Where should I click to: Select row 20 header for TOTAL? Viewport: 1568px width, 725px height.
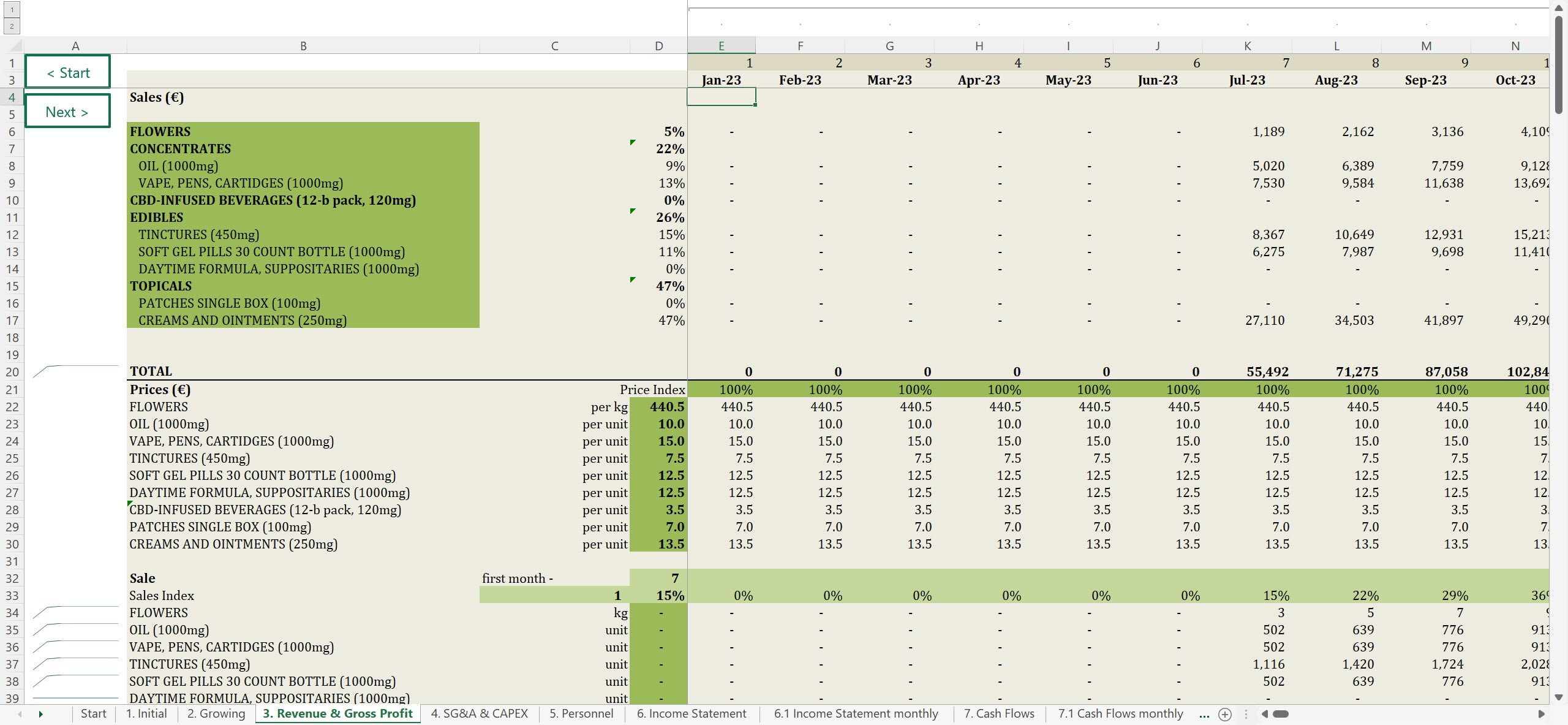click(x=12, y=372)
